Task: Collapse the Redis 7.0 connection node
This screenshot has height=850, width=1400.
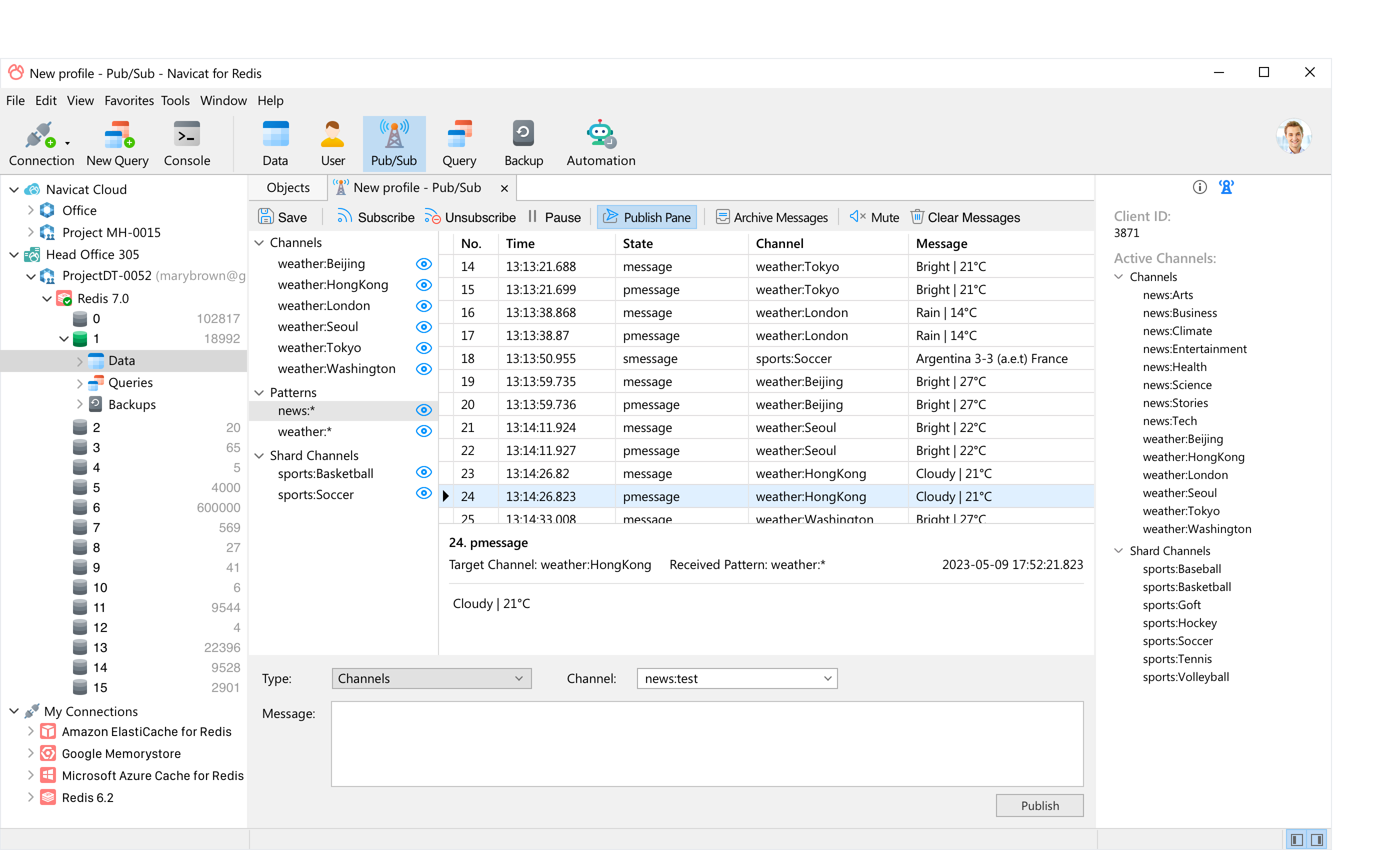Action: (47, 298)
